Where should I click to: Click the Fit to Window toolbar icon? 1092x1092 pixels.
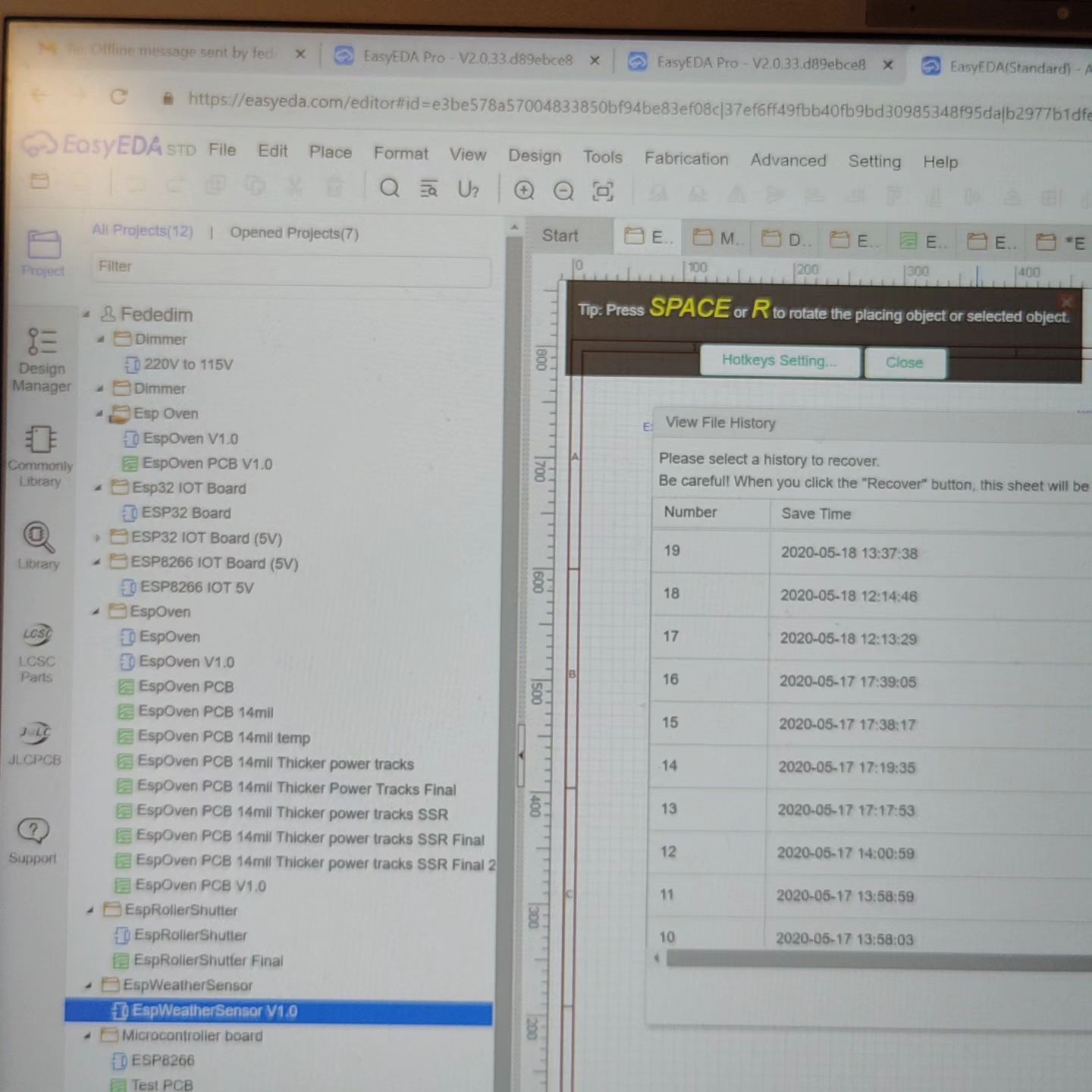(603, 191)
